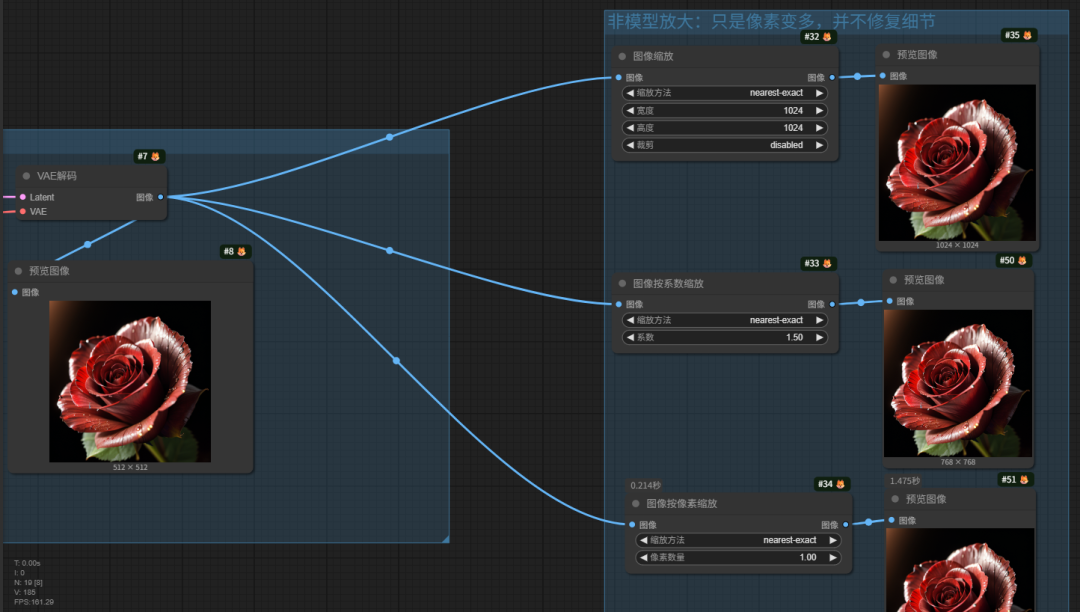Click the 图像 input port of preview node #35
Image resolution: width=1080 pixels, height=612 pixels.
883,76
